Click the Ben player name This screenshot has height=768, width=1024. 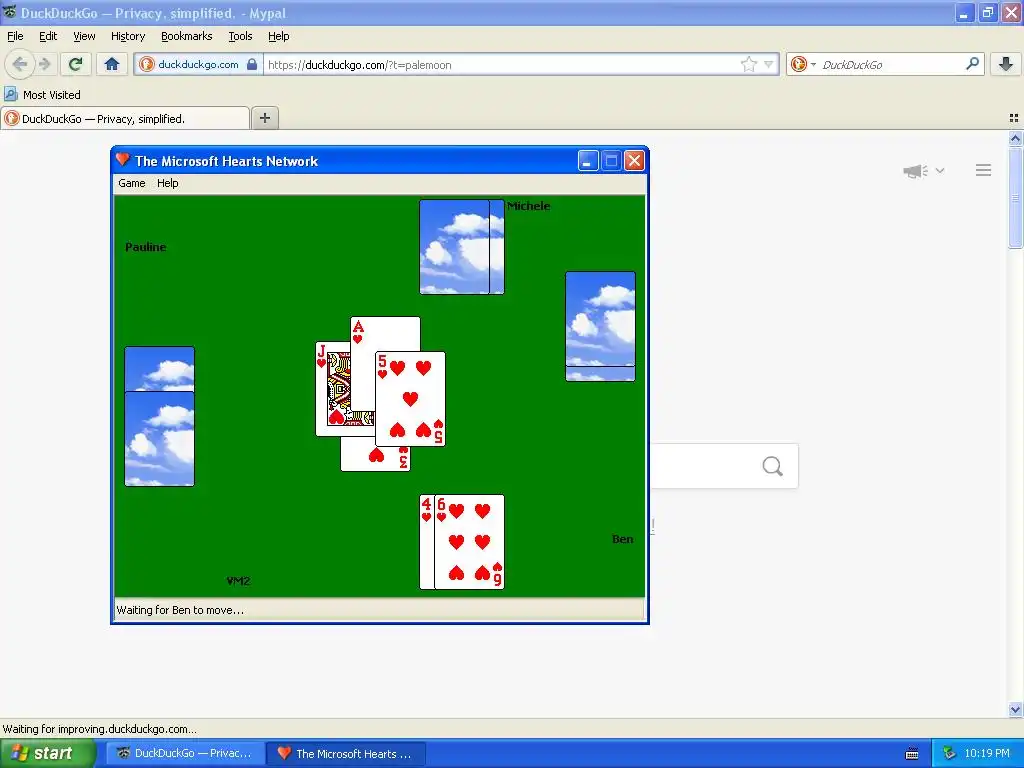tap(622, 539)
